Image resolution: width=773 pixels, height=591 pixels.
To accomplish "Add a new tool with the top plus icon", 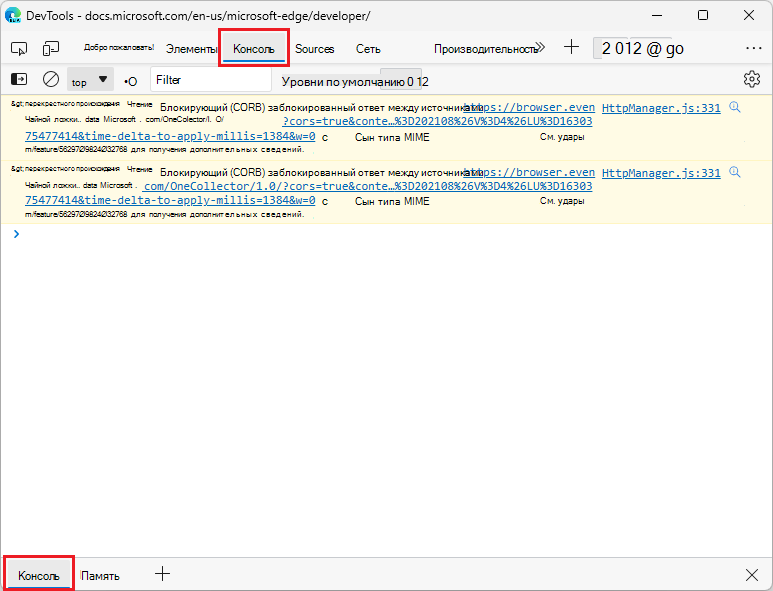I will 571,47.
